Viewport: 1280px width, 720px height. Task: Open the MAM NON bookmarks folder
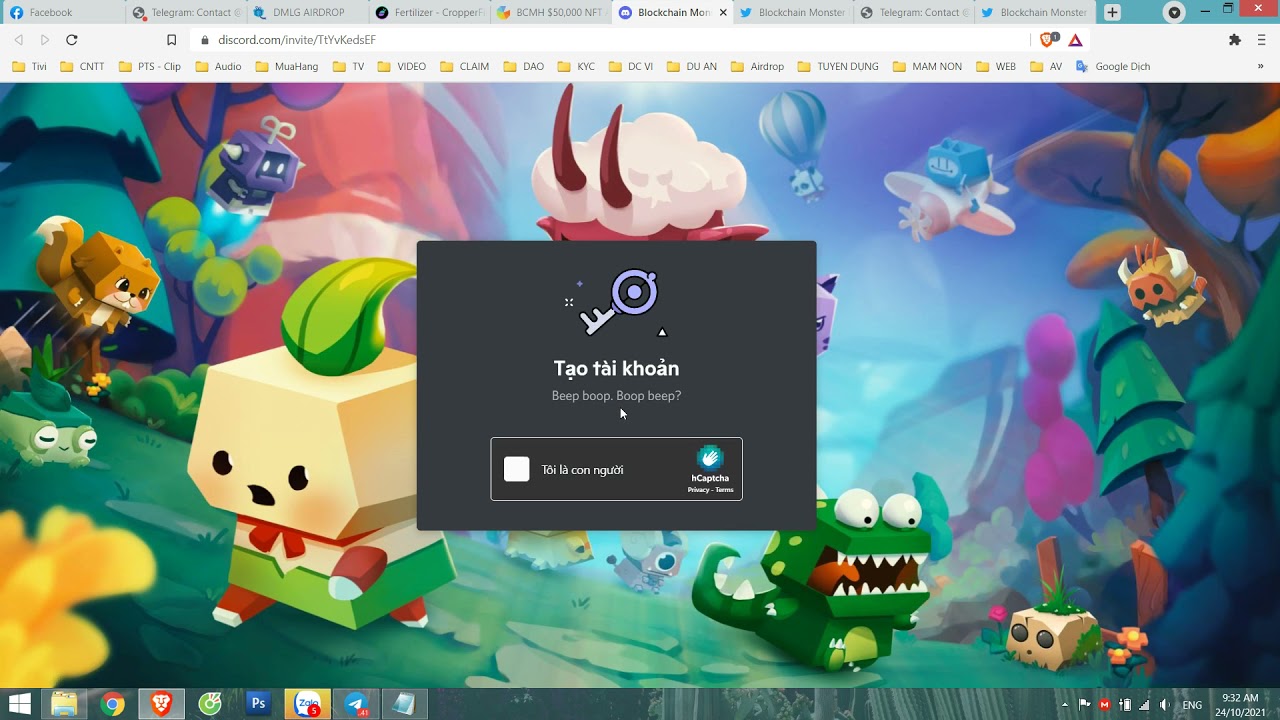[927, 67]
